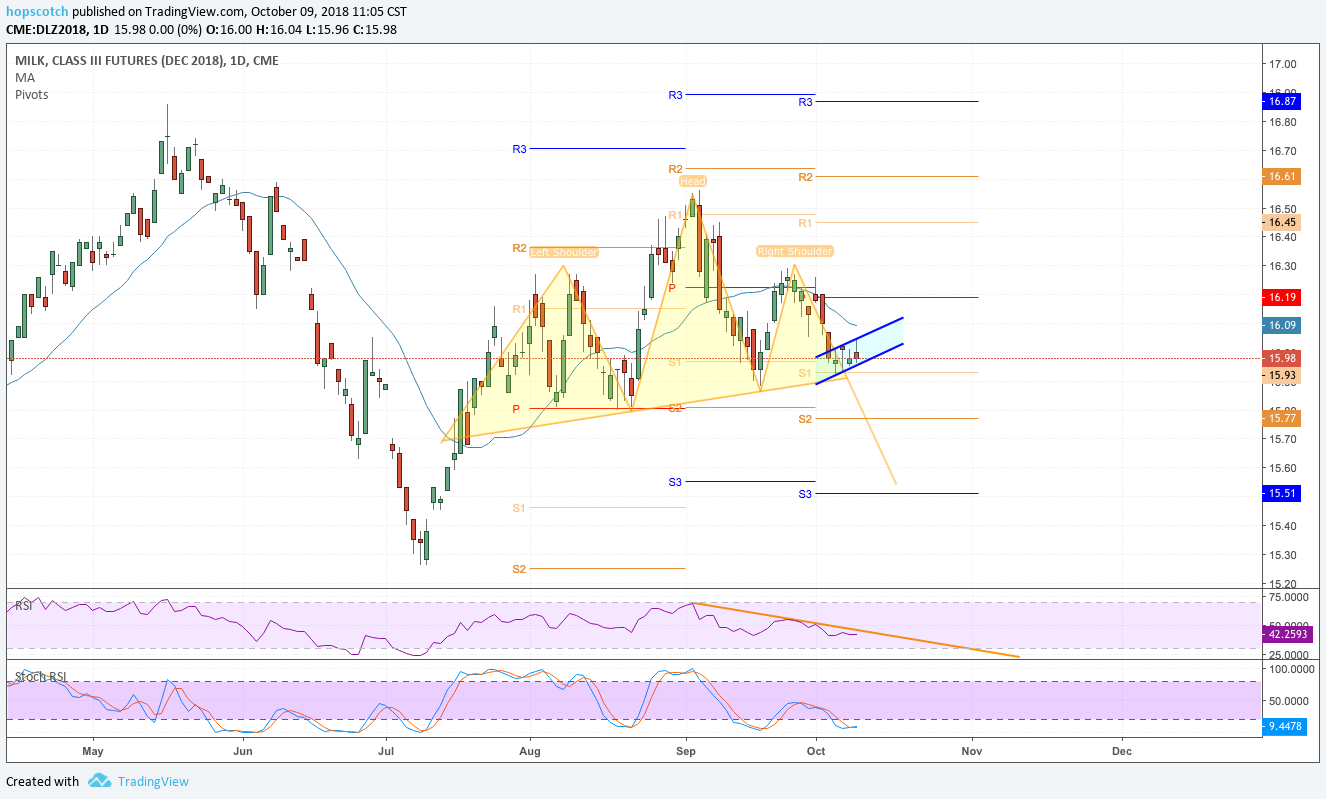Select the Head pattern label

[x=692, y=181]
